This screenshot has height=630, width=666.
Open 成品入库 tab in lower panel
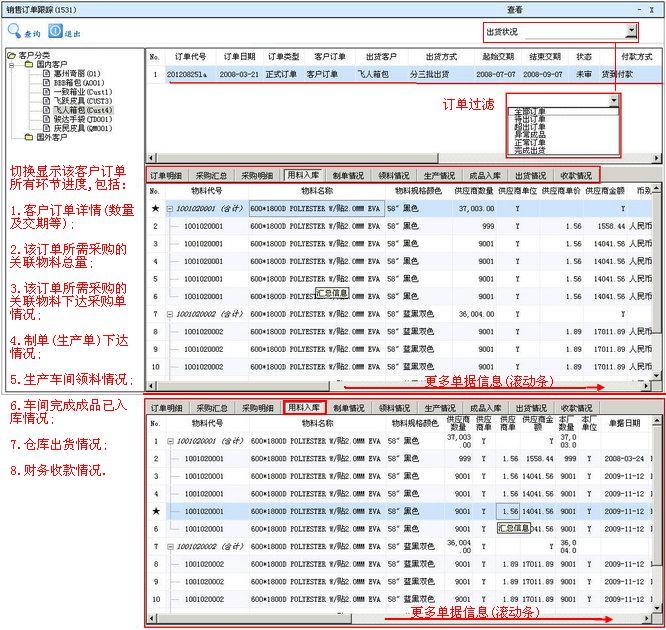coord(485,408)
